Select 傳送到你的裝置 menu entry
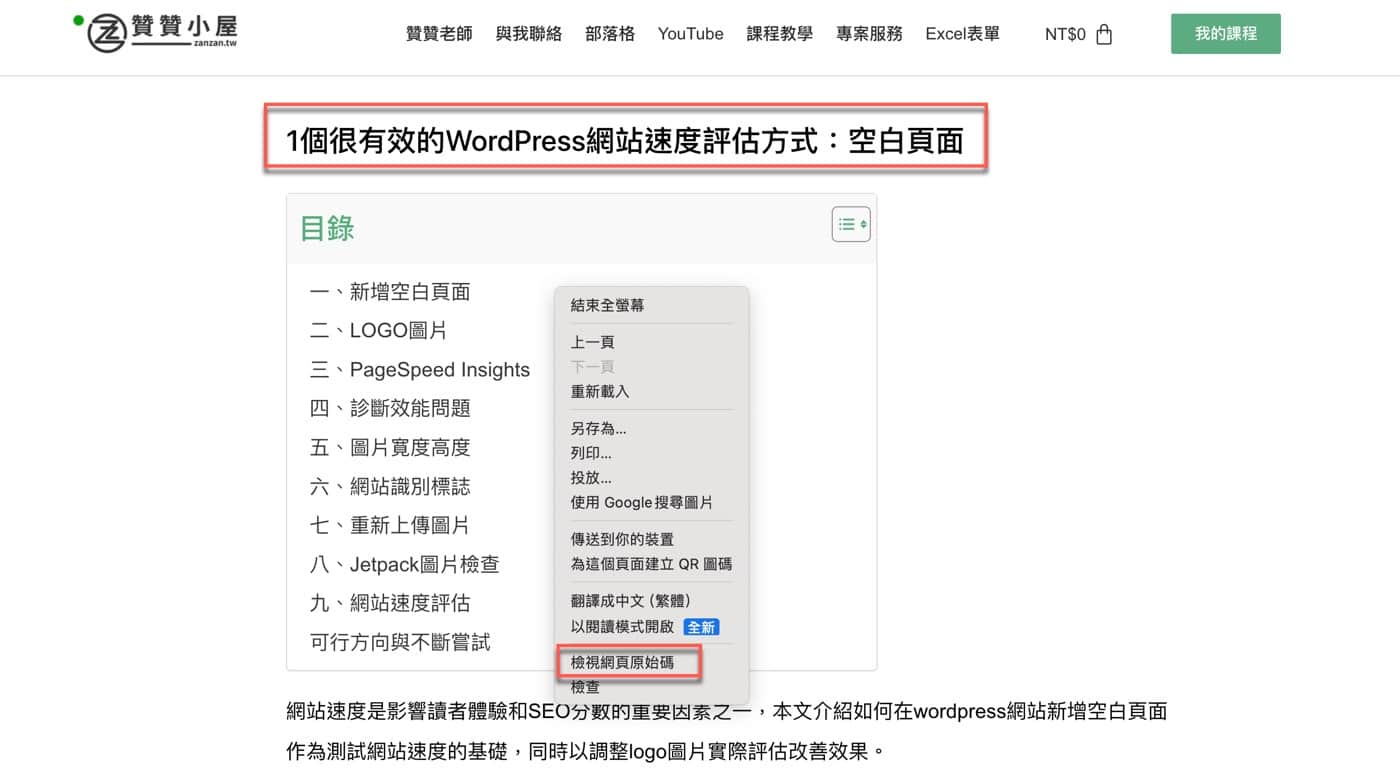This screenshot has width=1400, height=772. point(652,539)
